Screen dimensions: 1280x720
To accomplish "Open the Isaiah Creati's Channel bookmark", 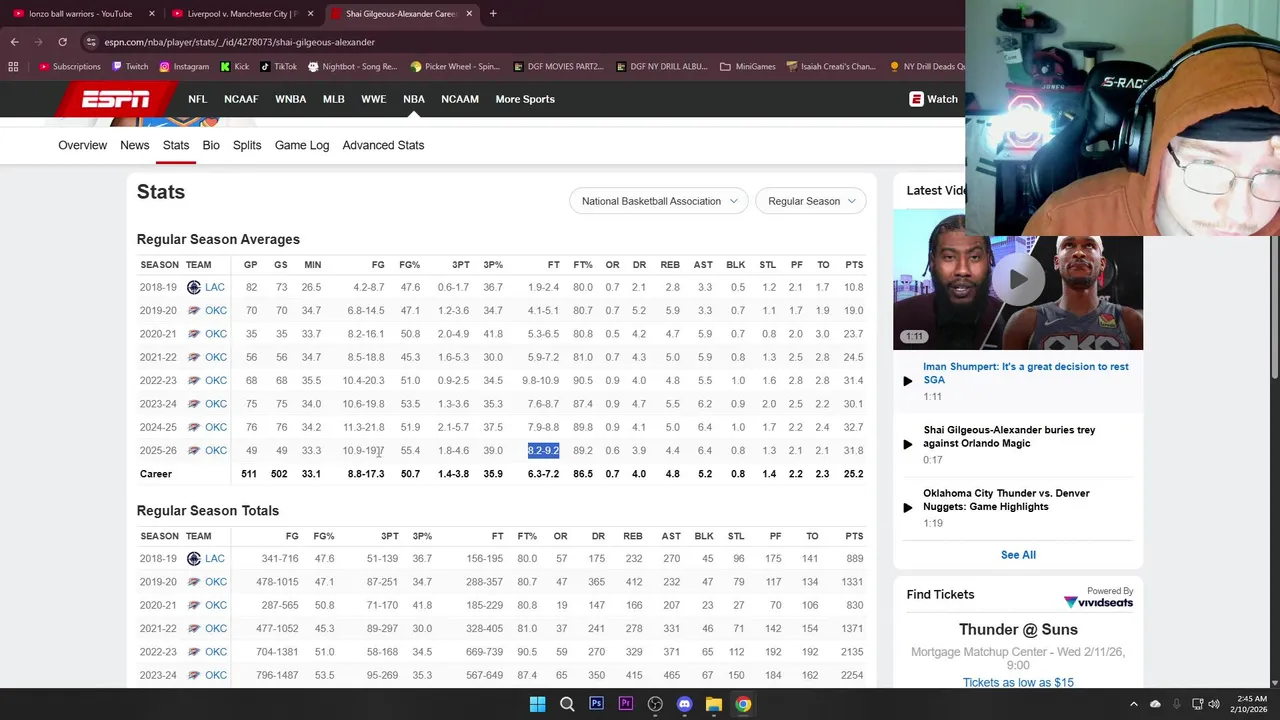I will (x=831, y=67).
